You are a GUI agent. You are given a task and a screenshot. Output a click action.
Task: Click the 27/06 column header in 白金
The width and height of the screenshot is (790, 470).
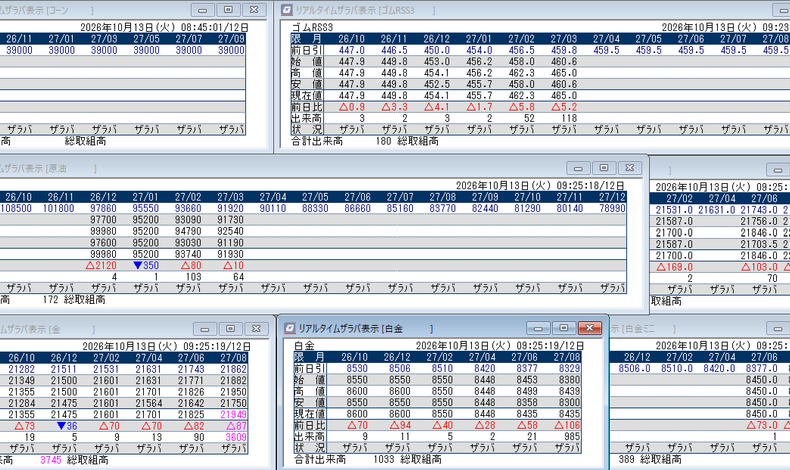[526, 357]
